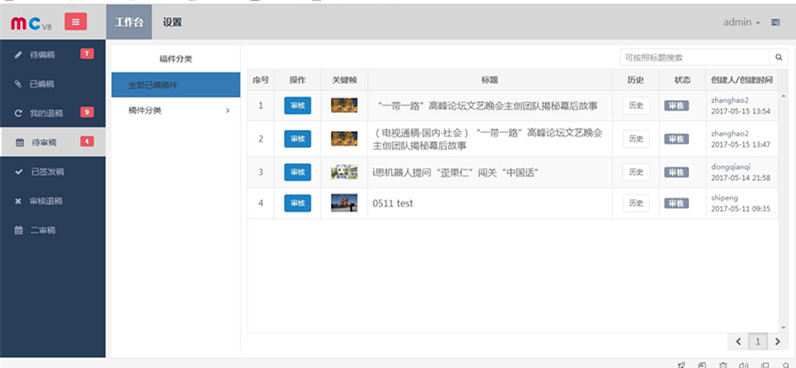
Task: Open 已签发稿 with the checkmark icon
Action: point(53,172)
